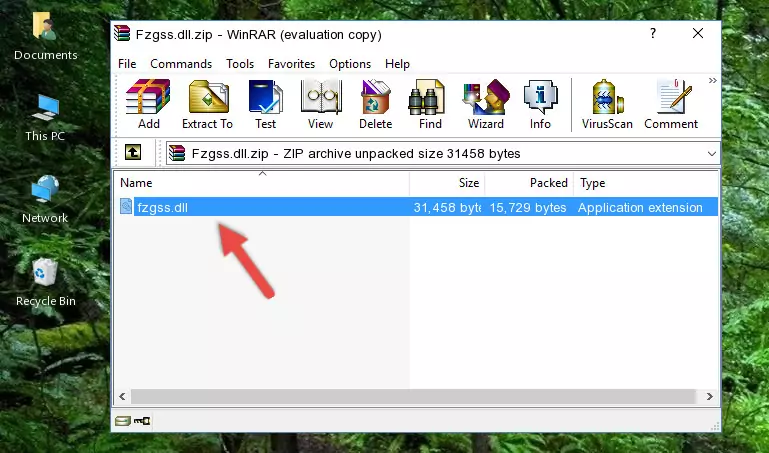
Task: Launch the Wizard tool
Action: tap(486, 104)
